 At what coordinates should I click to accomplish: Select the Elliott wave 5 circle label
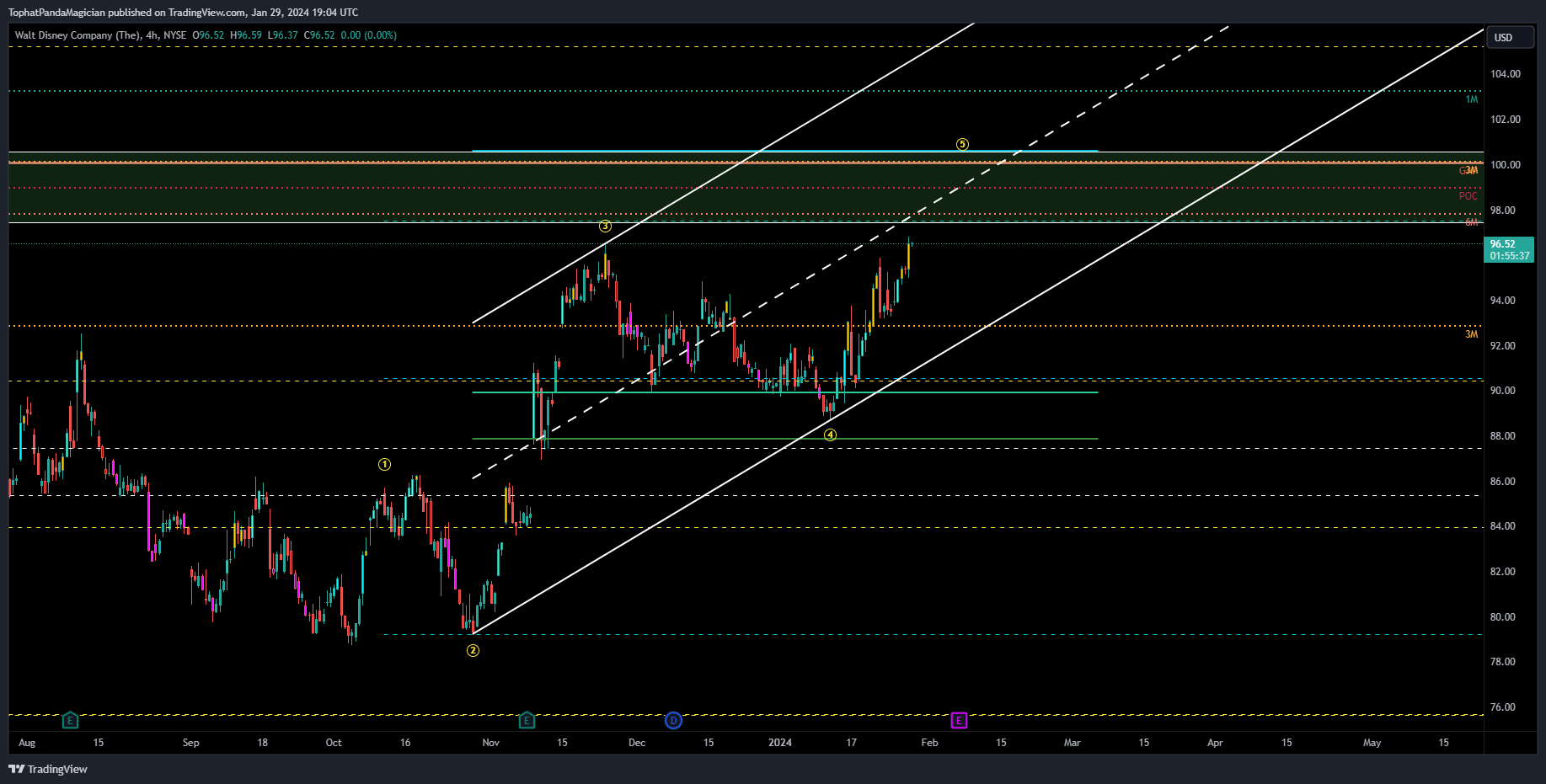tap(962, 144)
